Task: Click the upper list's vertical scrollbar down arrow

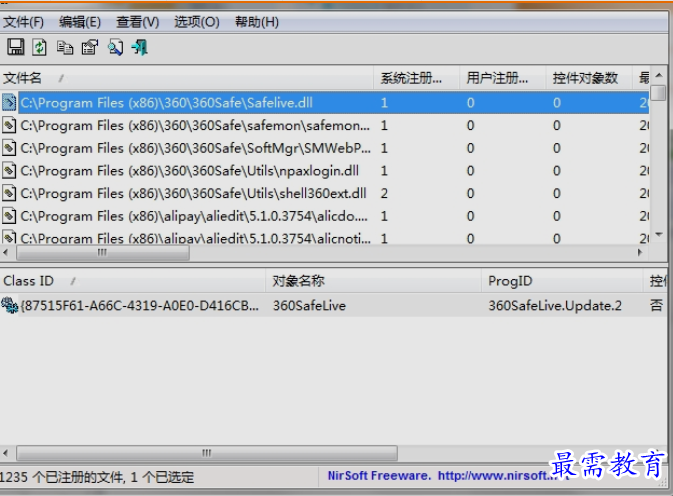Action: tap(659, 235)
